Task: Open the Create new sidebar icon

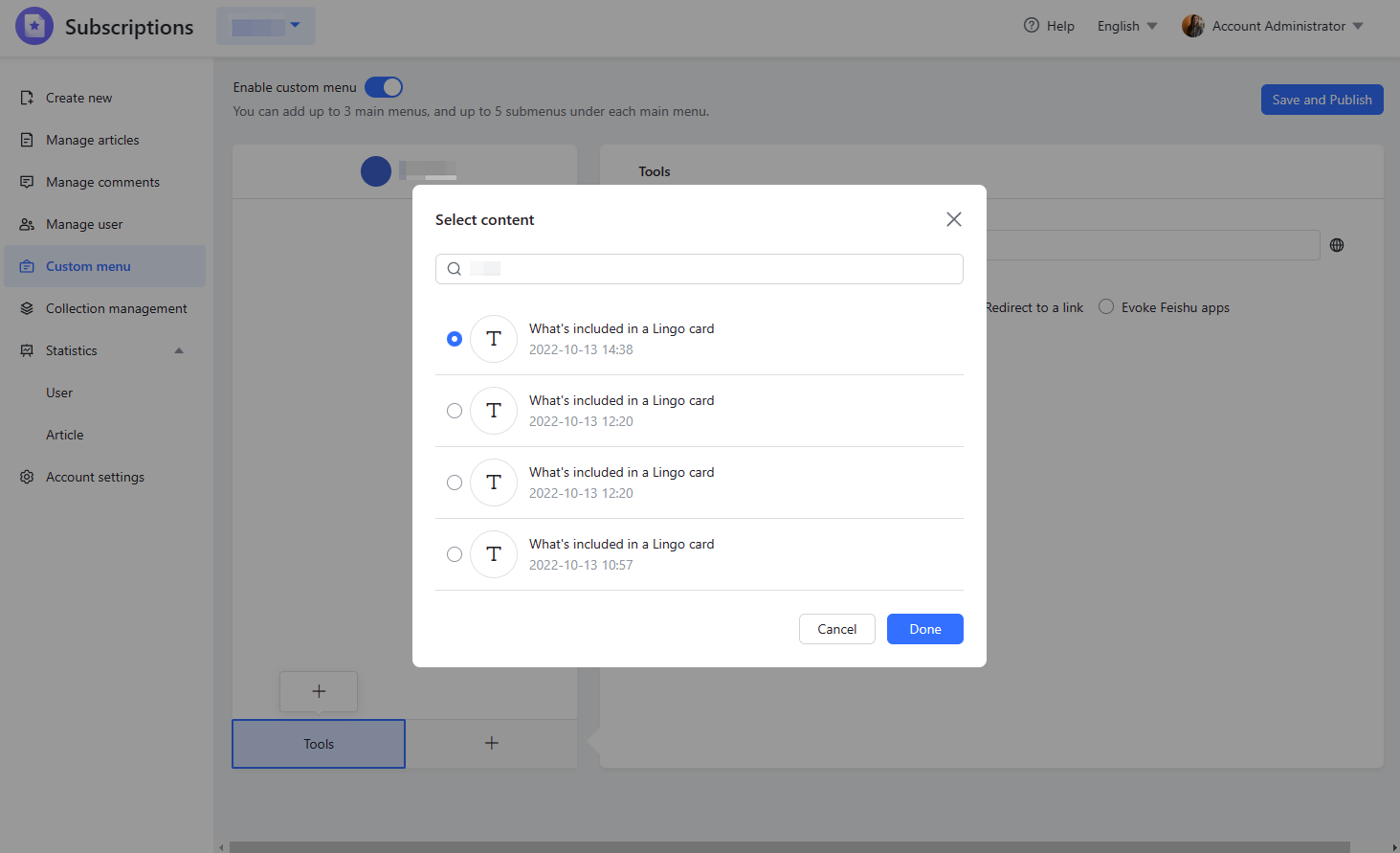Action: [27, 97]
